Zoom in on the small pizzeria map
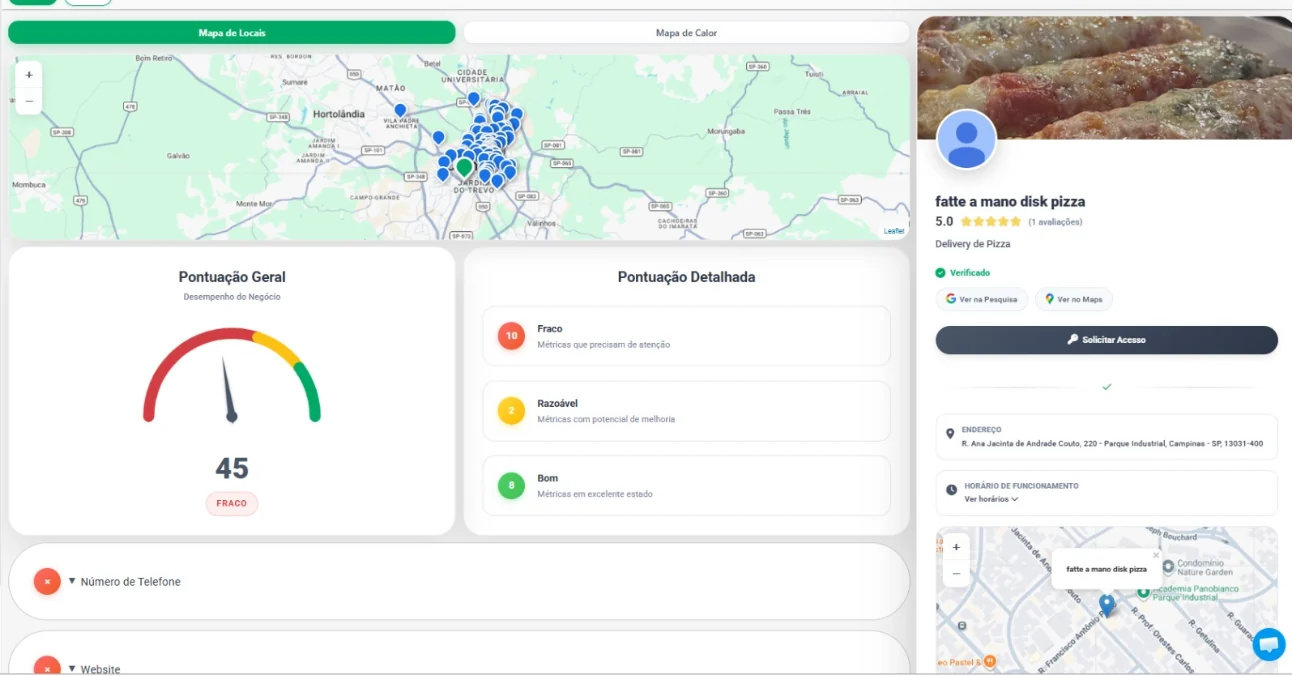1294x676 pixels. 956,547
